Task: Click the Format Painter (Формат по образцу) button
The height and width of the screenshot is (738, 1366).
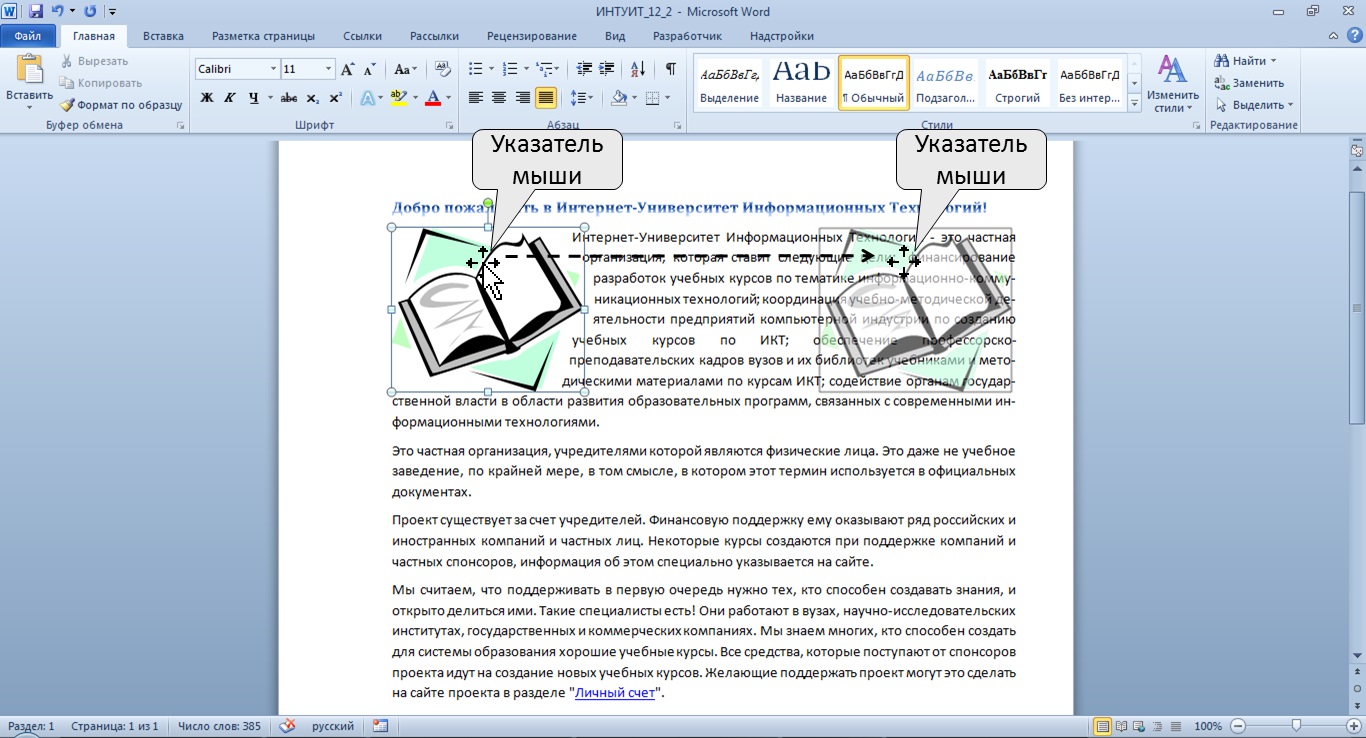Action: tap(121, 105)
